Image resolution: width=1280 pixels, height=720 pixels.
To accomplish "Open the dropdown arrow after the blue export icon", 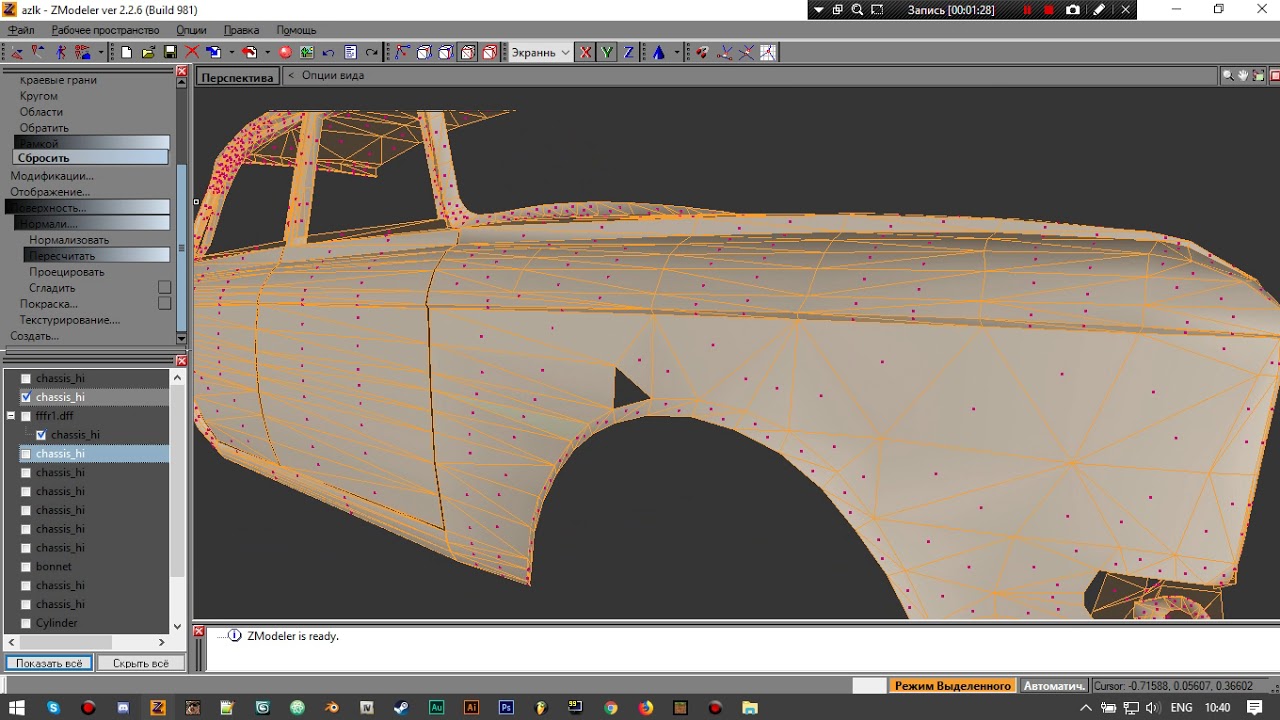I will pyautogui.click(x=232, y=52).
